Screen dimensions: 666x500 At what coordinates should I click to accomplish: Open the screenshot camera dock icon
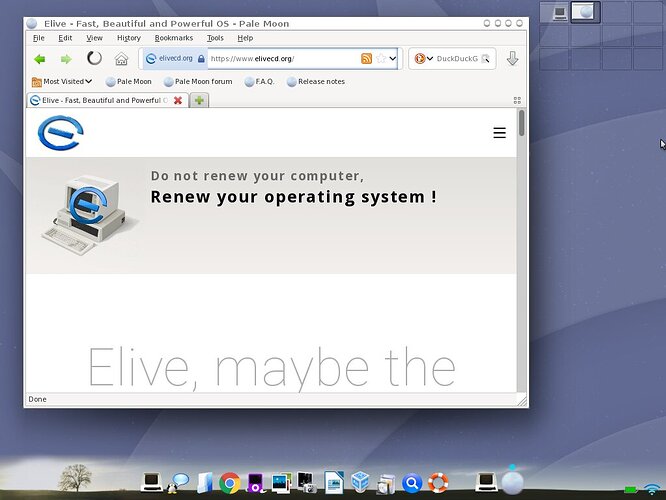[x=307, y=483]
